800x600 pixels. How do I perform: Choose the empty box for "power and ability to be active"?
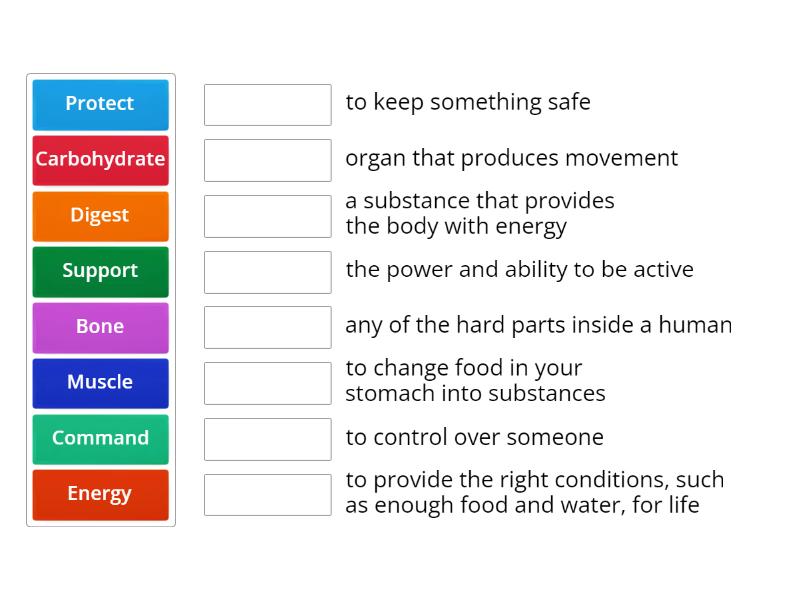(x=267, y=272)
